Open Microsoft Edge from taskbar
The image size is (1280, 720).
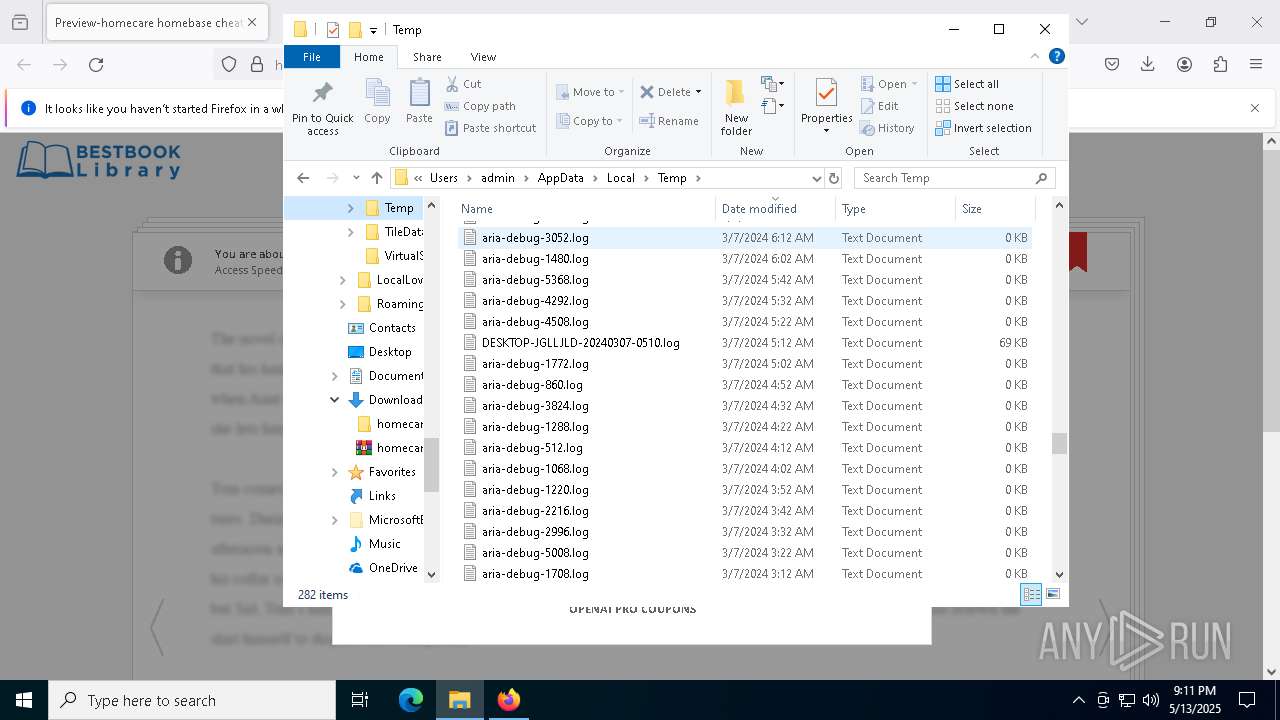(411, 700)
